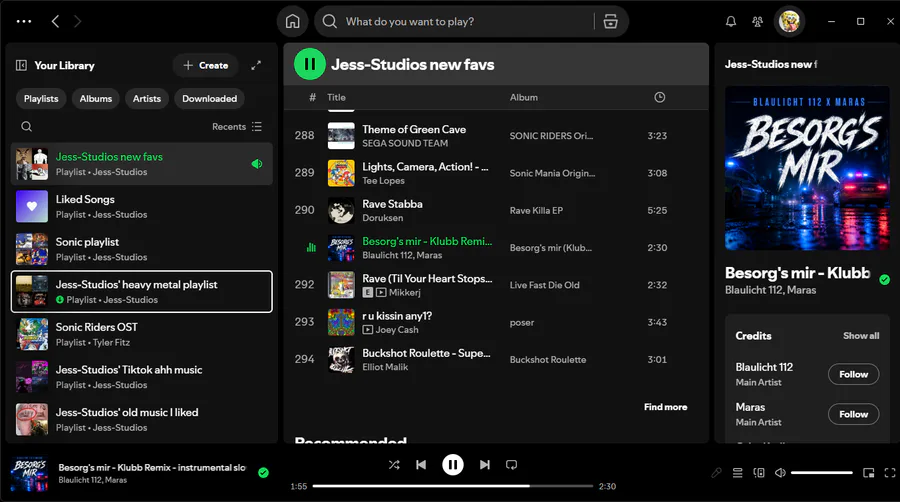
Task: Sort tracks by Album column
Action: tap(523, 98)
